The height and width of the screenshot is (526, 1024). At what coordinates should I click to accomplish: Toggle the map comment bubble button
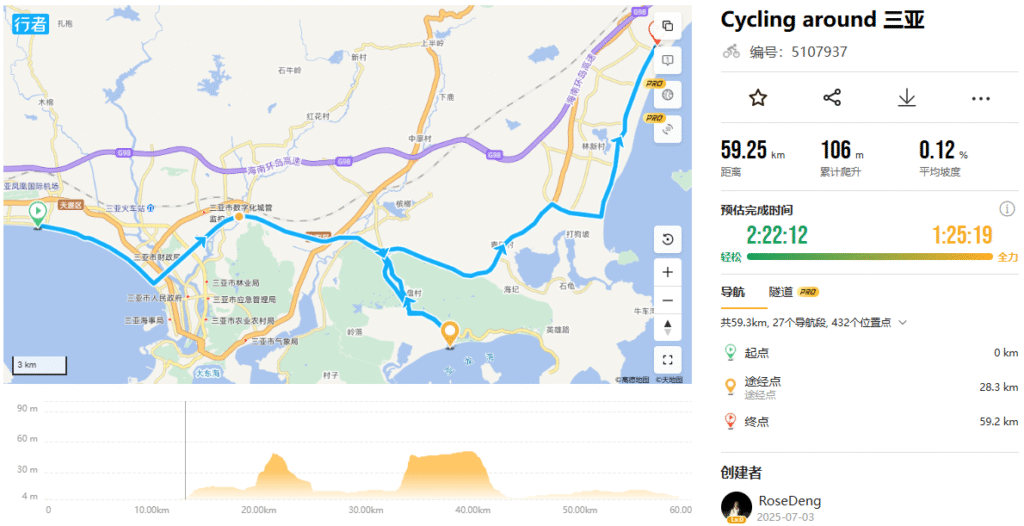click(668, 61)
